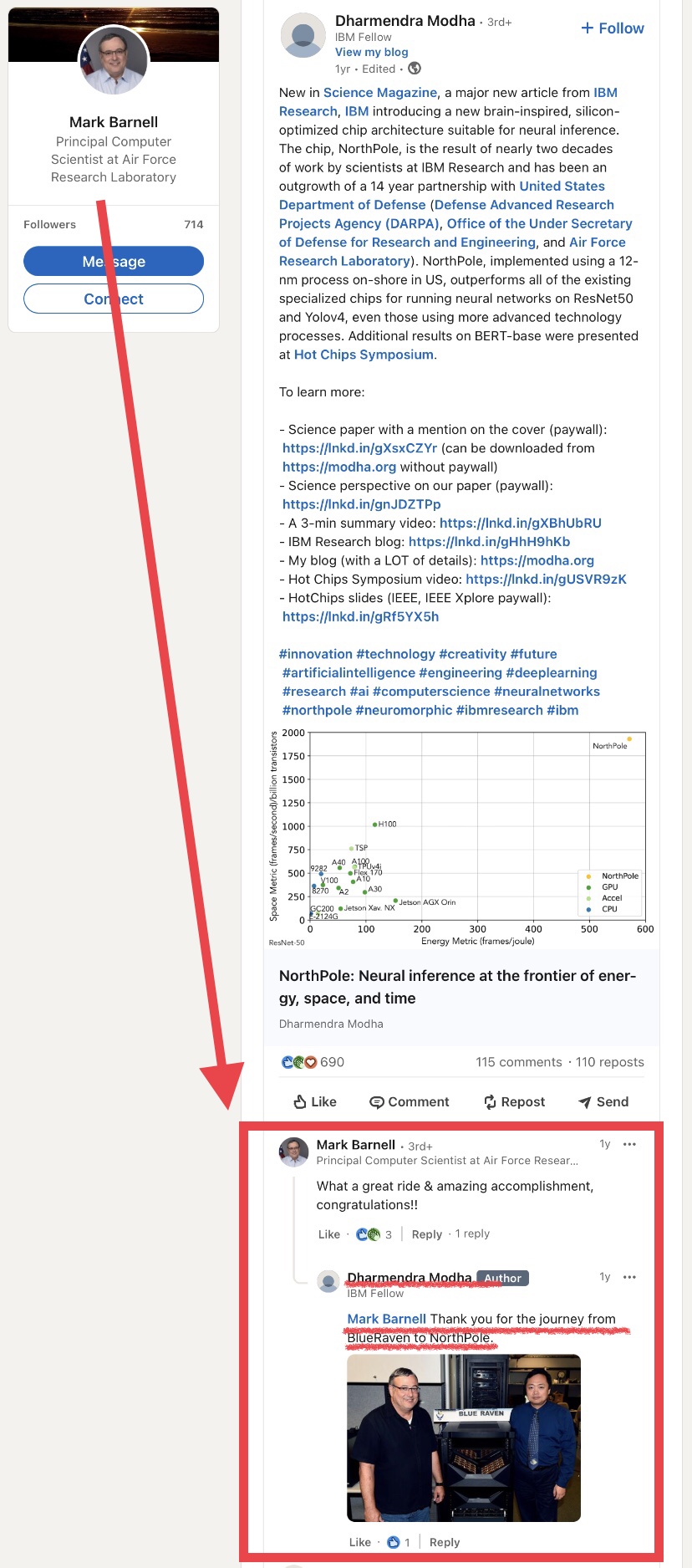Open three-dot menu on Dharmendra's reply
This screenshot has height=1568, width=692.
(x=629, y=1277)
